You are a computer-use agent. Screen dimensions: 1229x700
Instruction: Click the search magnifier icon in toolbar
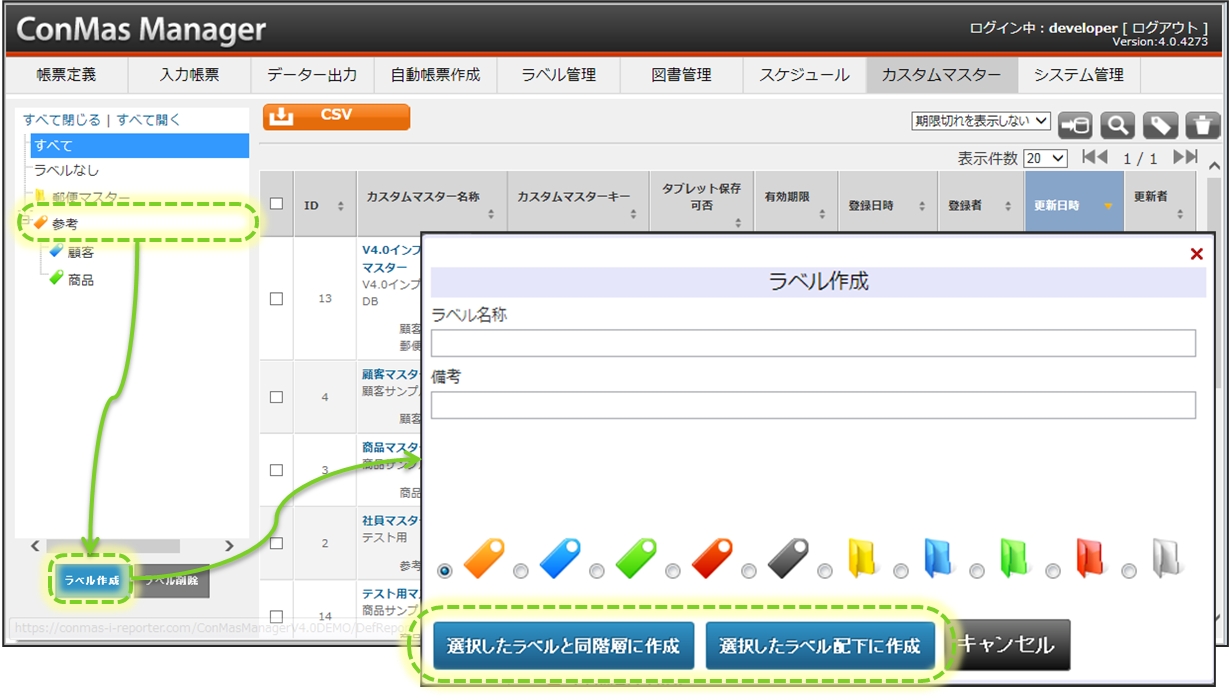point(1117,125)
